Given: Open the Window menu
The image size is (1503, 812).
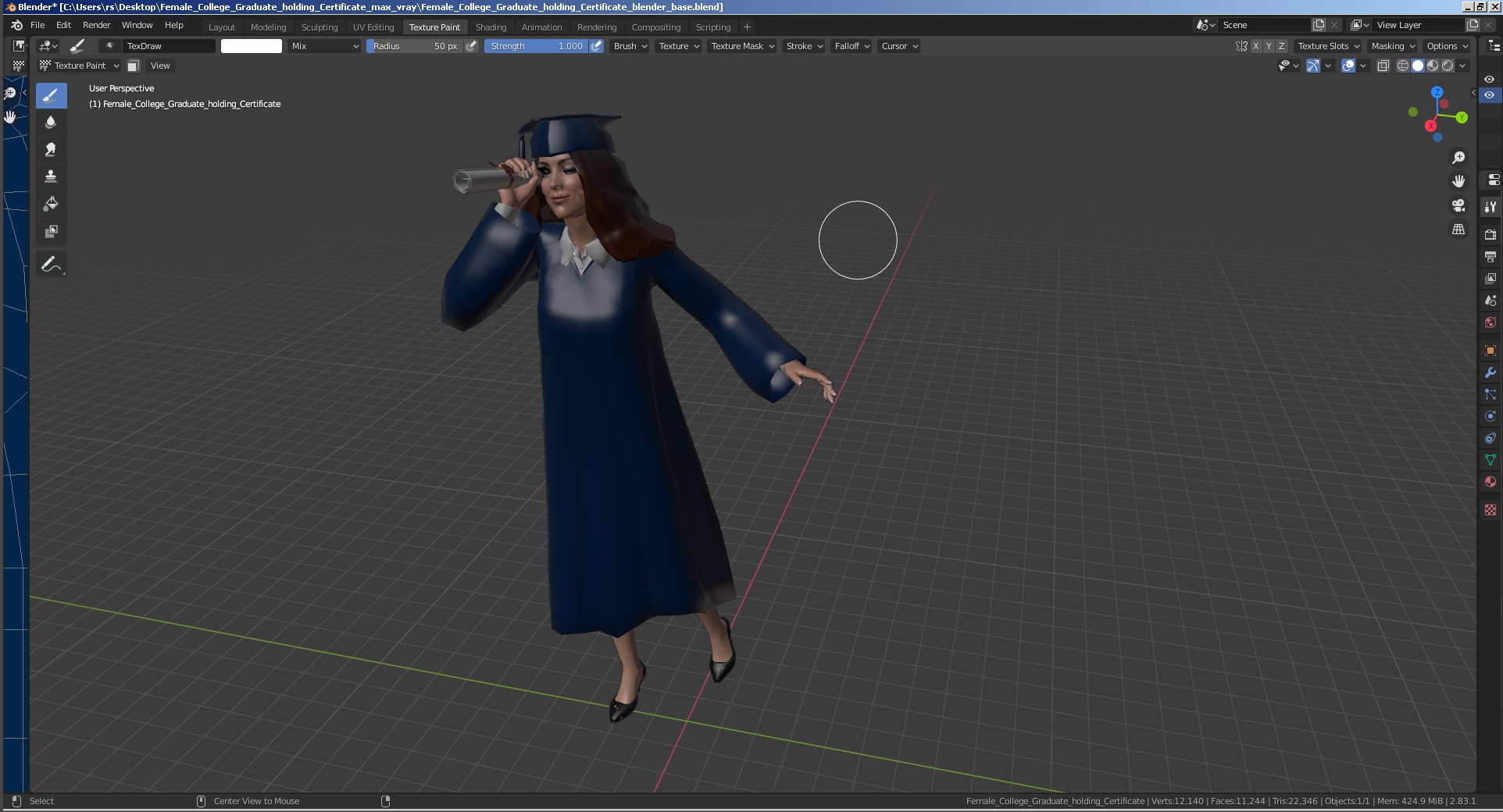Looking at the screenshot, I should [137, 25].
